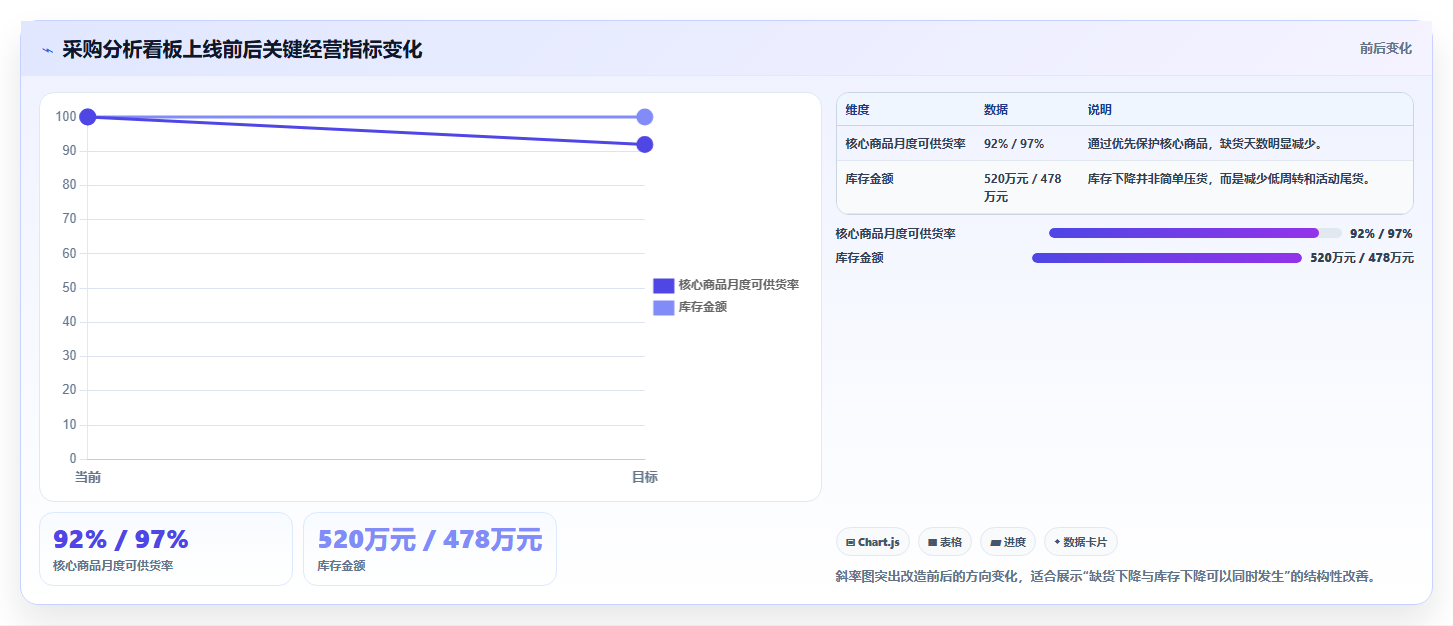1453x626 pixels.
Task: Click the dark point at 目标 near 92
Action: [x=645, y=144]
